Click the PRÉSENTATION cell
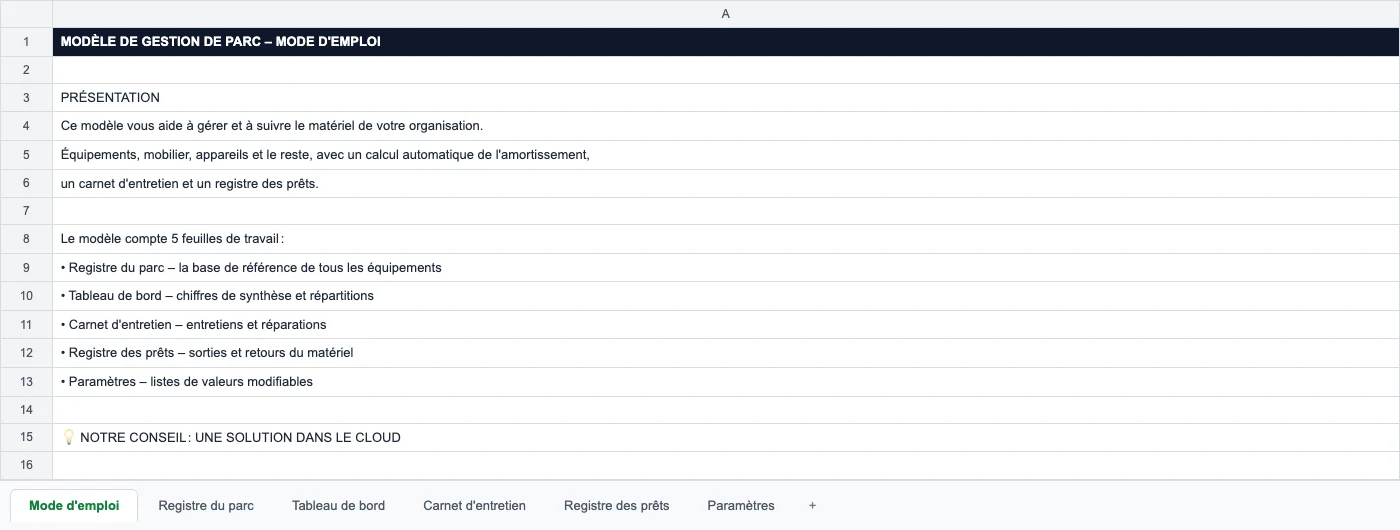 [x=725, y=98]
